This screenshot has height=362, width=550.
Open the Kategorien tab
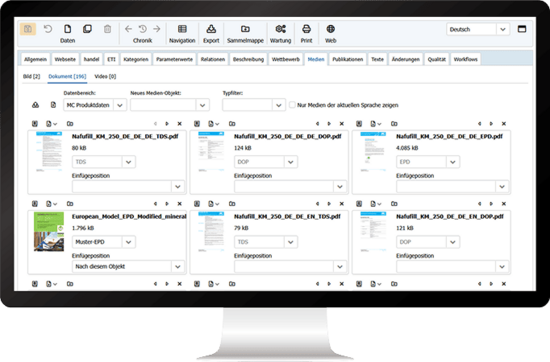tap(136, 59)
